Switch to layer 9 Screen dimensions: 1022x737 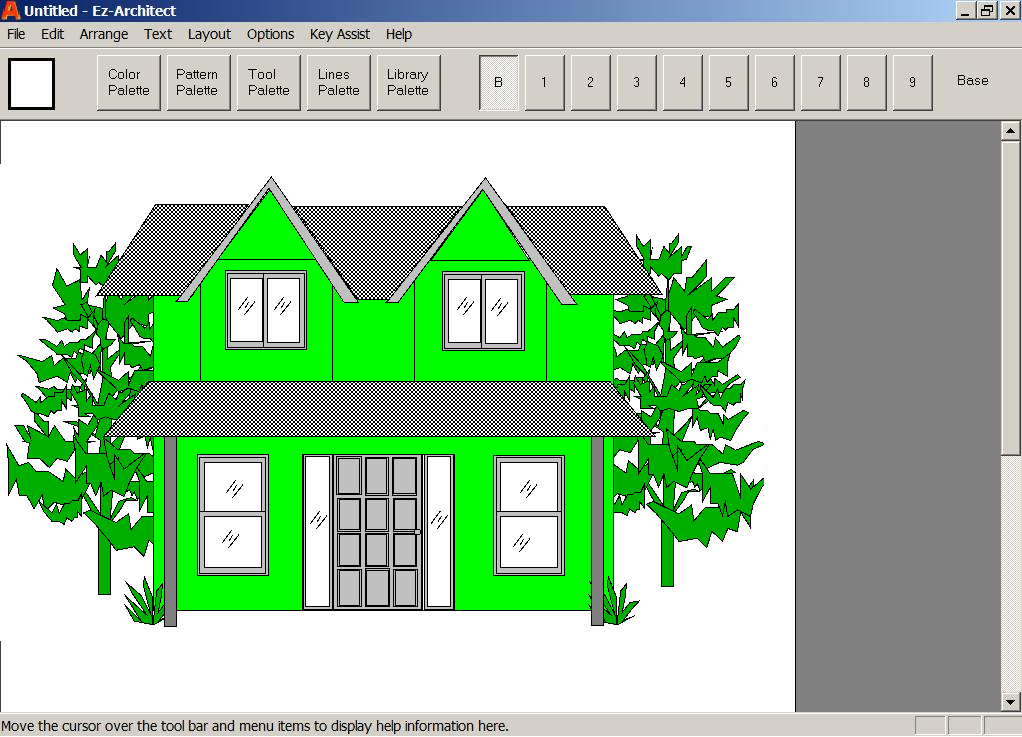pyautogui.click(x=912, y=82)
